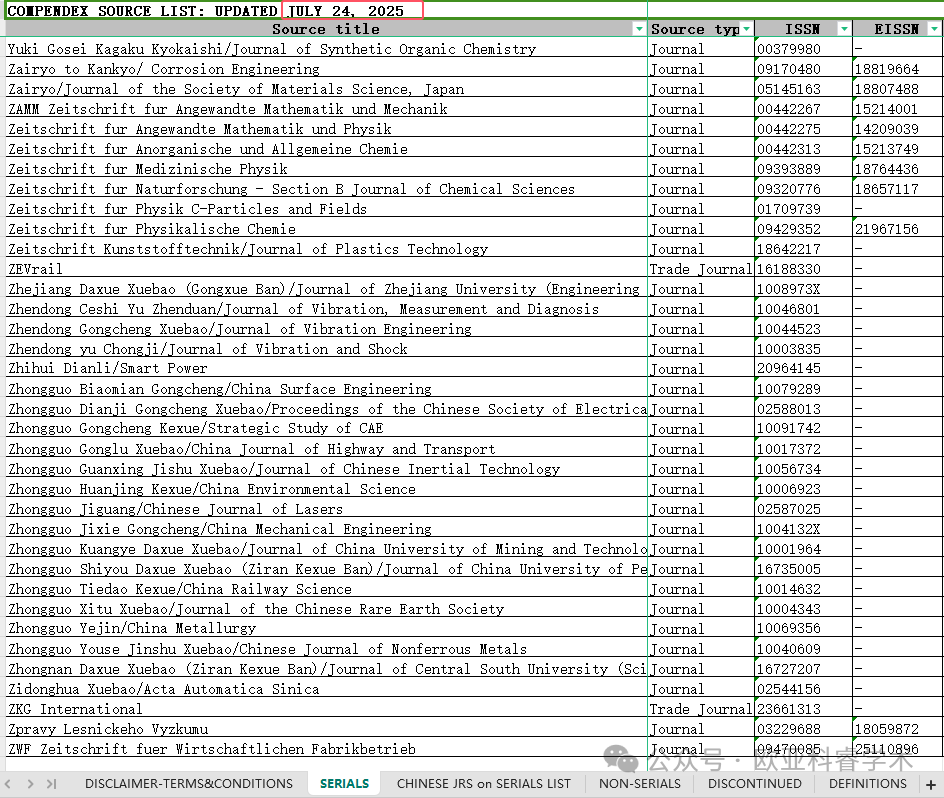Select Zeitschrift Kunststofftechnik/Journal of Plastics Technology
The height and width of the screenshot is (798, 944).
click(326, 249)
